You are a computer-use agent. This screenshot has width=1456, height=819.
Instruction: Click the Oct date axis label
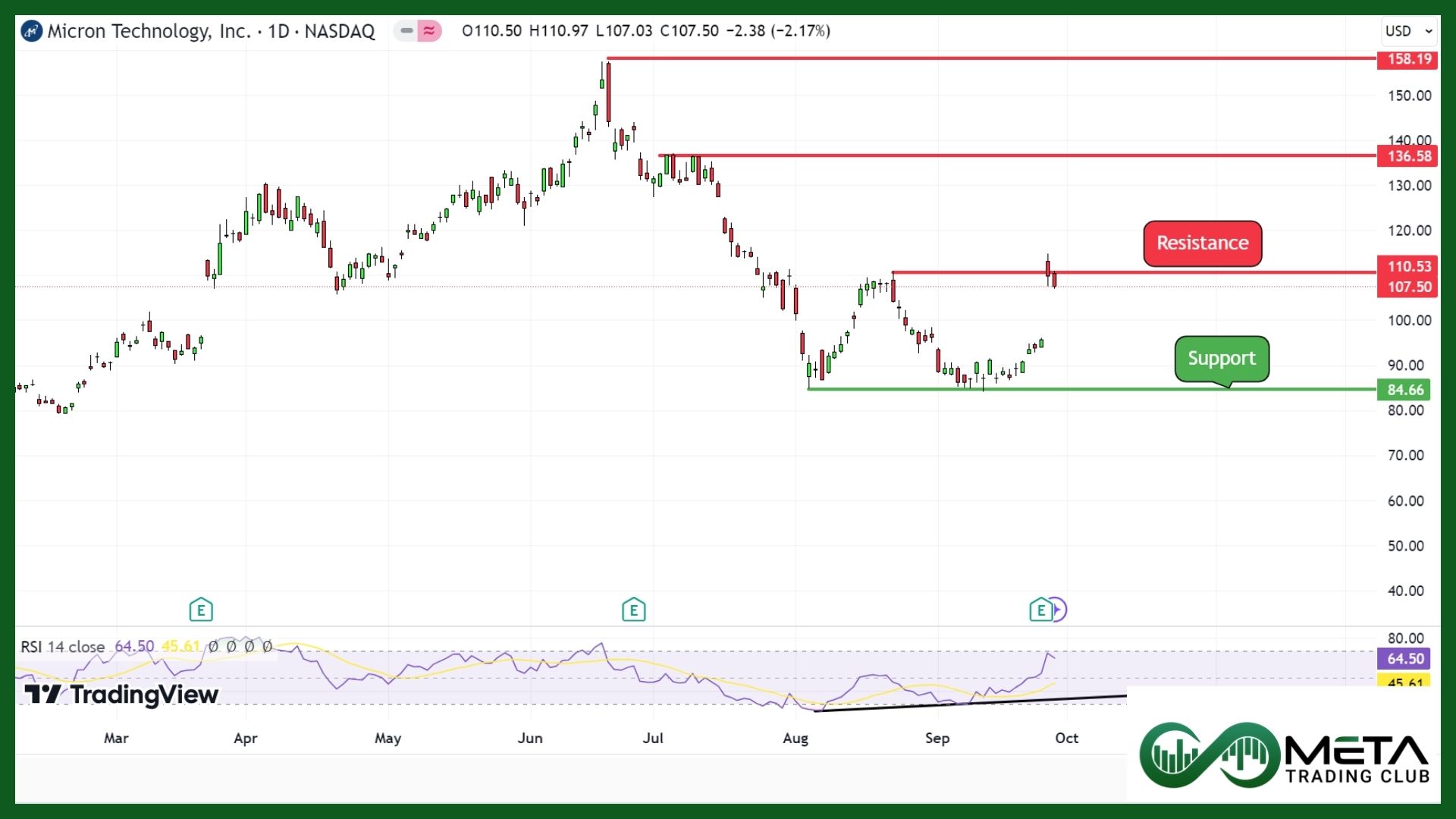pyautogui.click(x=1067, y=738)
